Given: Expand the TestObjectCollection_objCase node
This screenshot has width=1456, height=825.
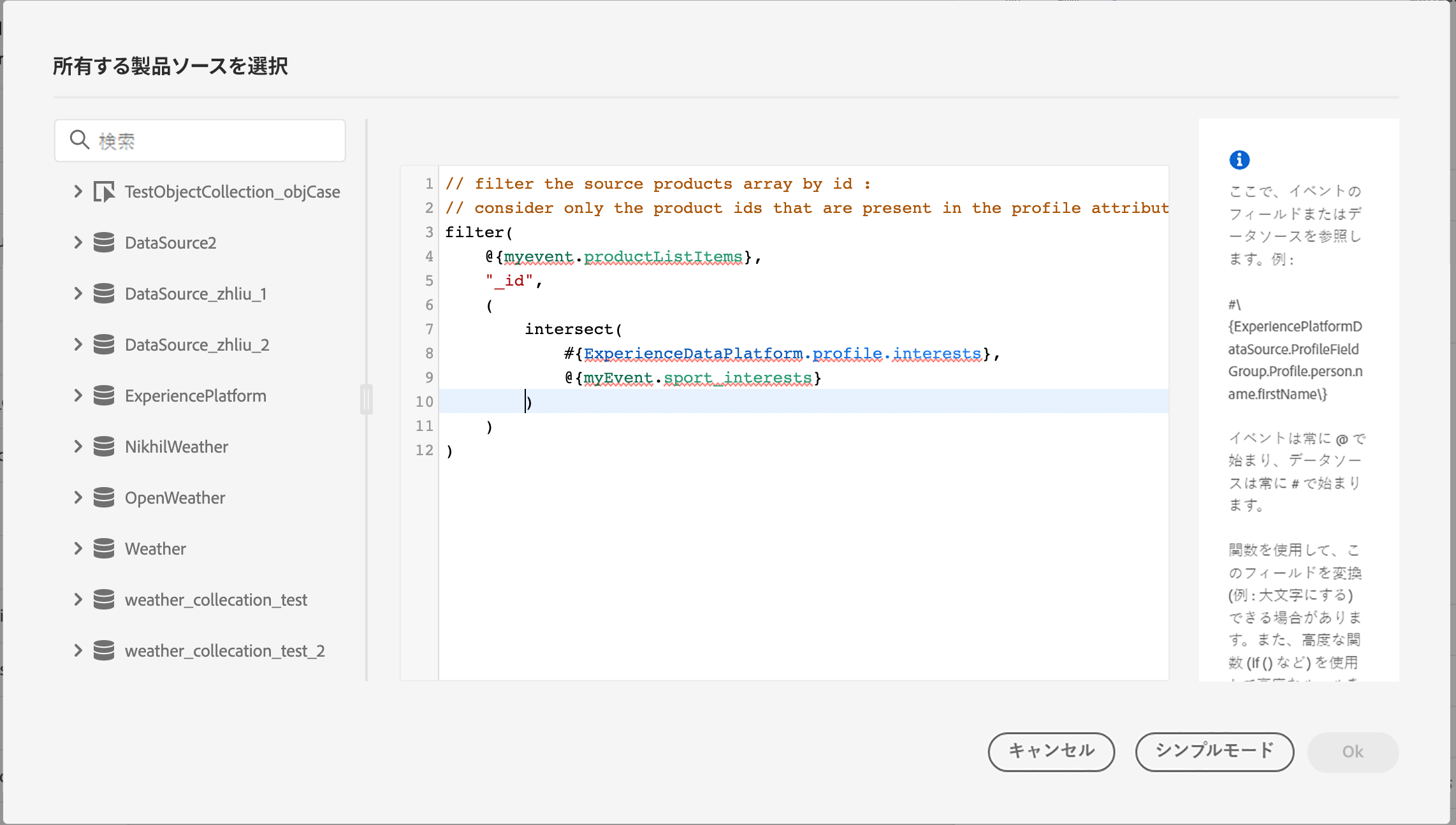Looking at the screenshot, I should 78,192.
